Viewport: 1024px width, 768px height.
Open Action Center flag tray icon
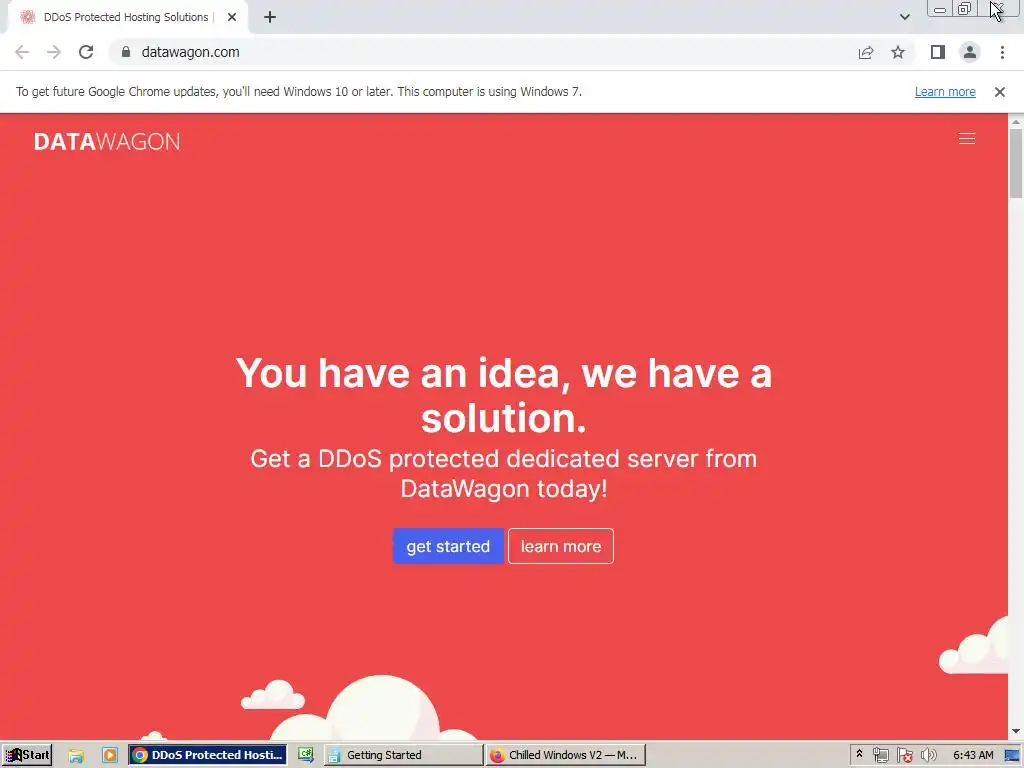(x=904, y=756)
